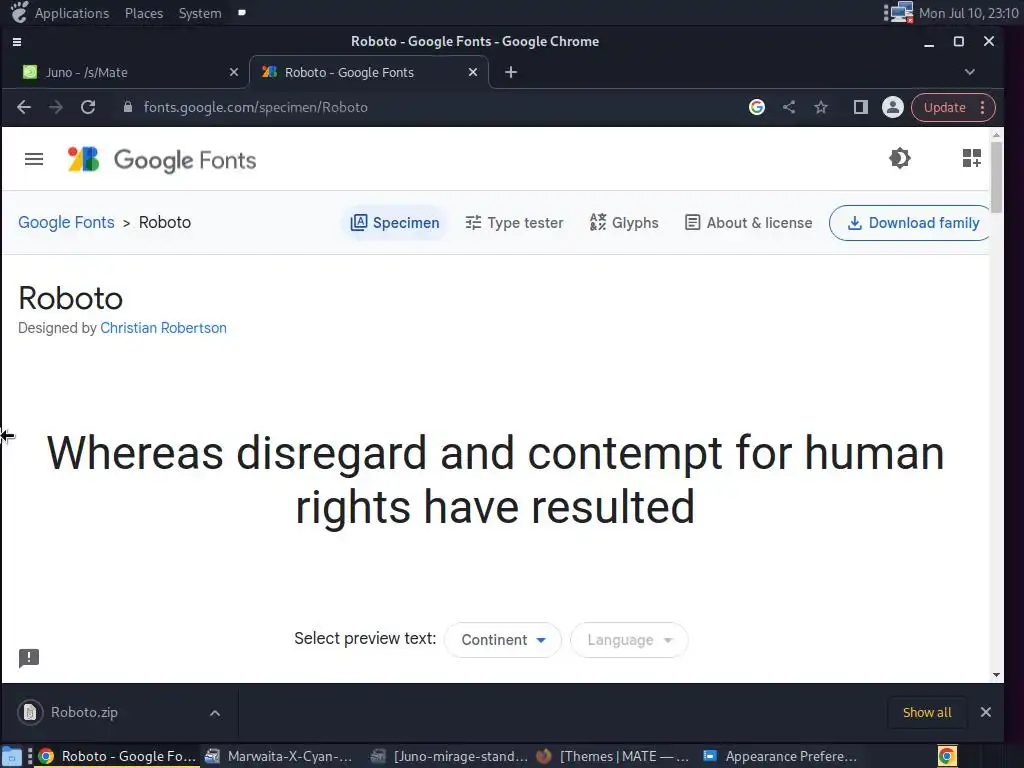Open a new browser tab
Screen dimensions: 1024x768
pos(511,72)
